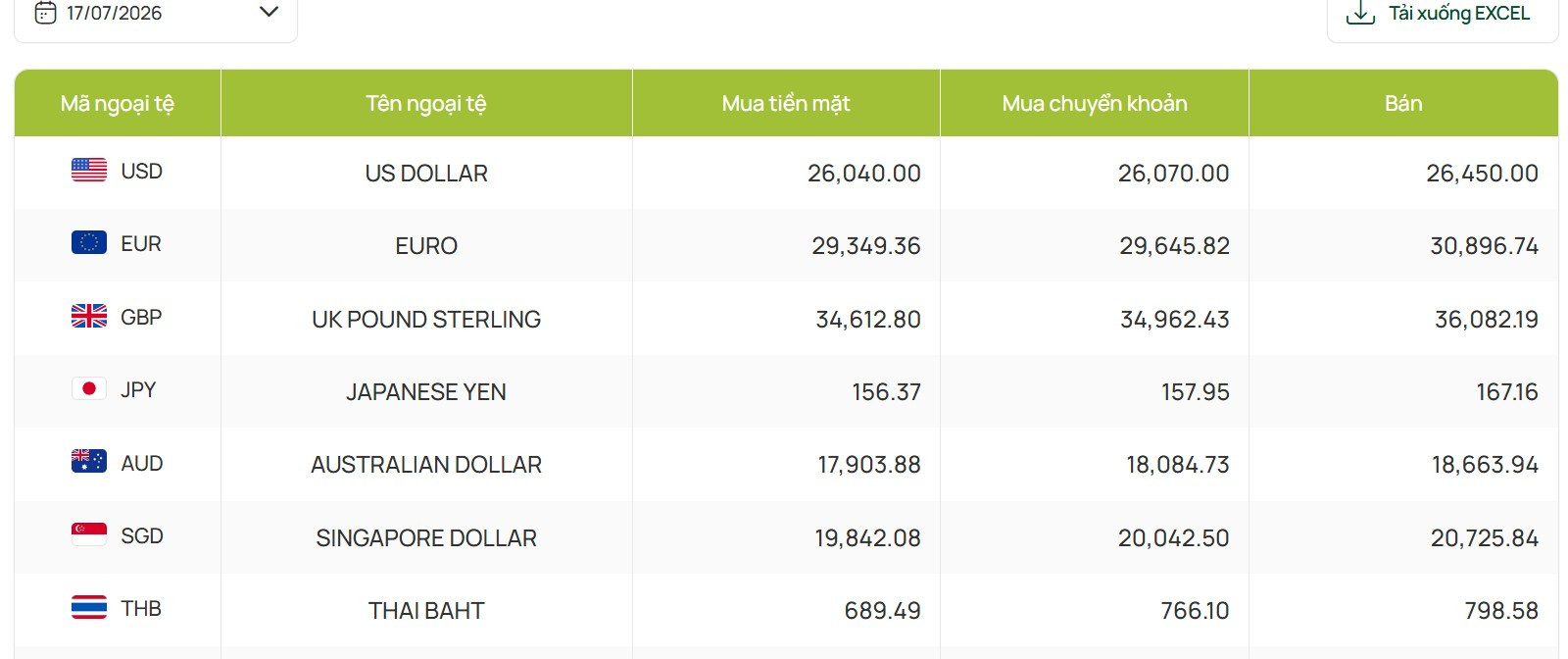Image resolution: width=1568 pixels, height=659 pixels.
Task: Click the Mua tiền mặt column header
Action: coord(786,103)
